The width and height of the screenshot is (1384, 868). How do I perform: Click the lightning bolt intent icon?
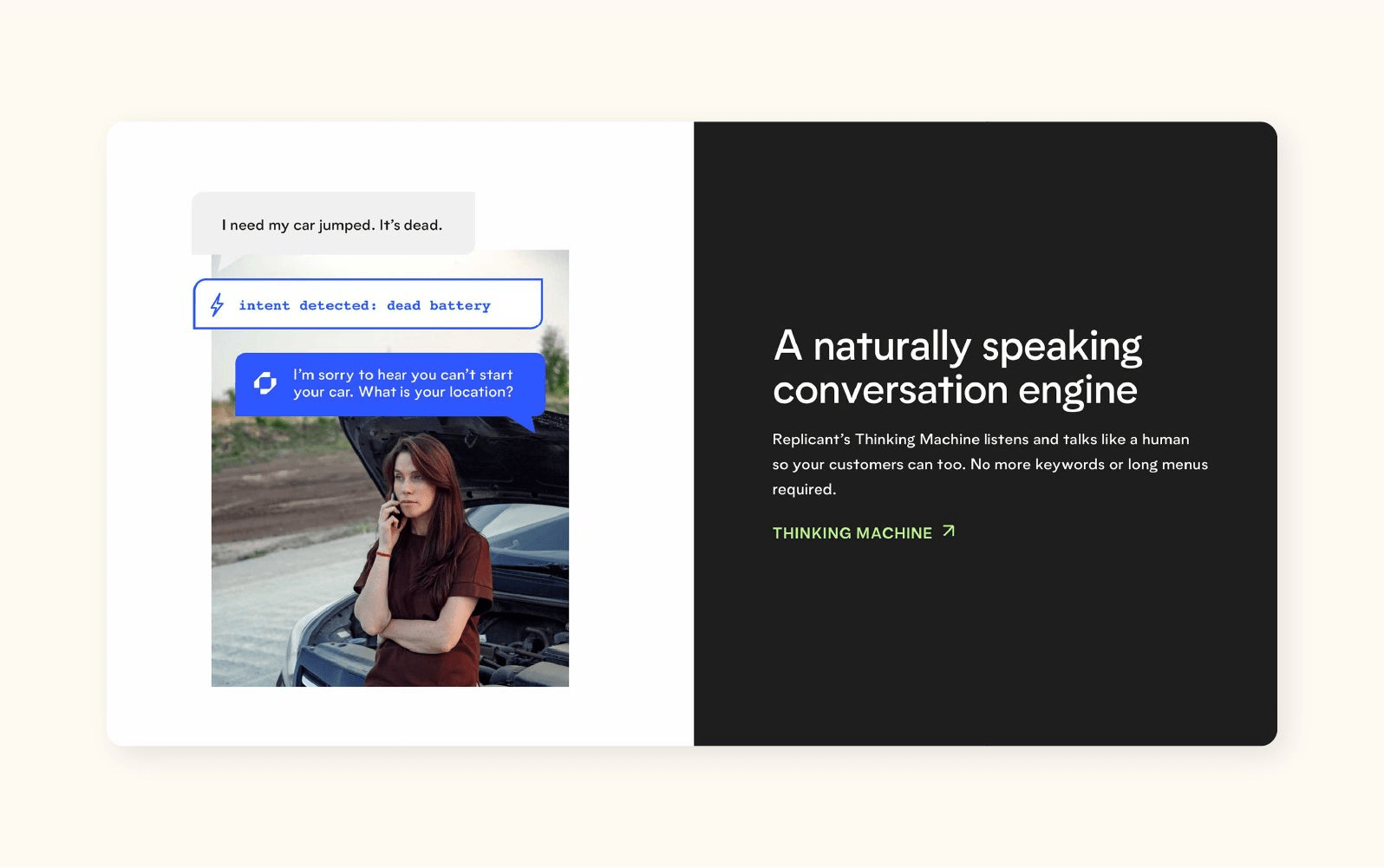click(x=217, y=304)
